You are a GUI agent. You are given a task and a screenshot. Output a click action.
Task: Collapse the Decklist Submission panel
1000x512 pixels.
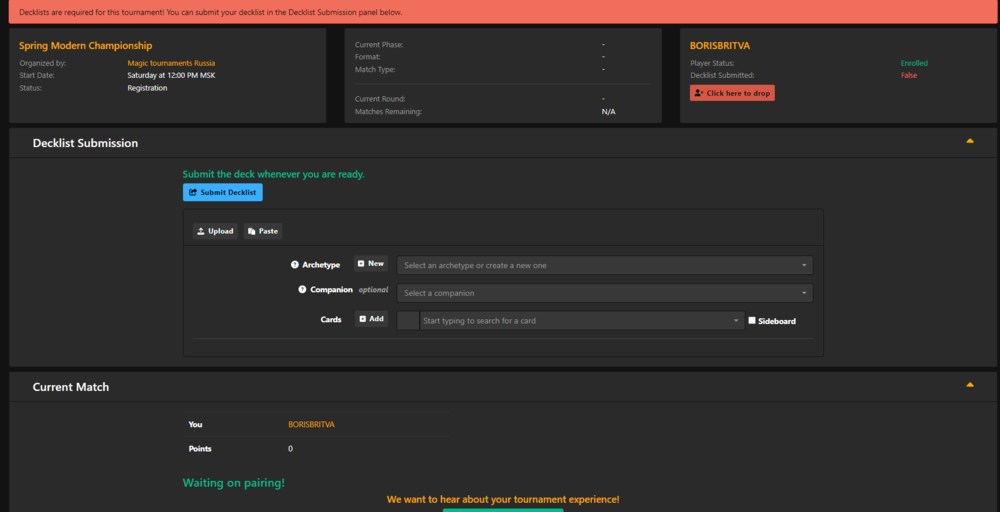(969, 142)
